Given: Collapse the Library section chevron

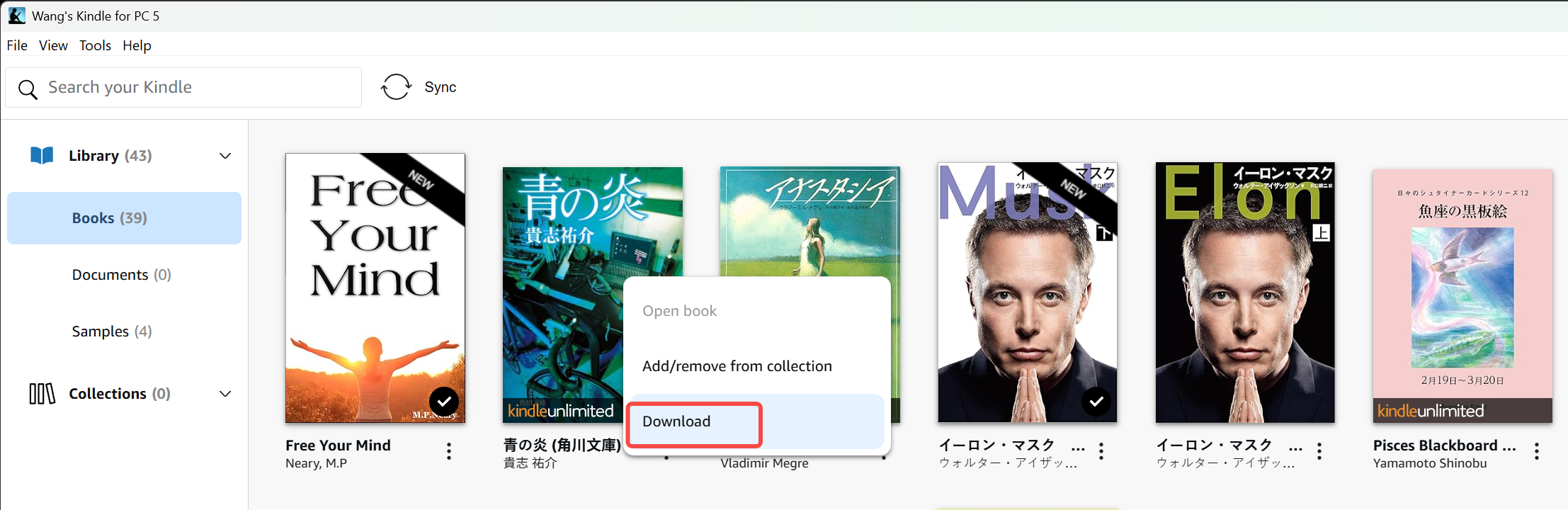Looking at the screenshot, I should 225,156.
